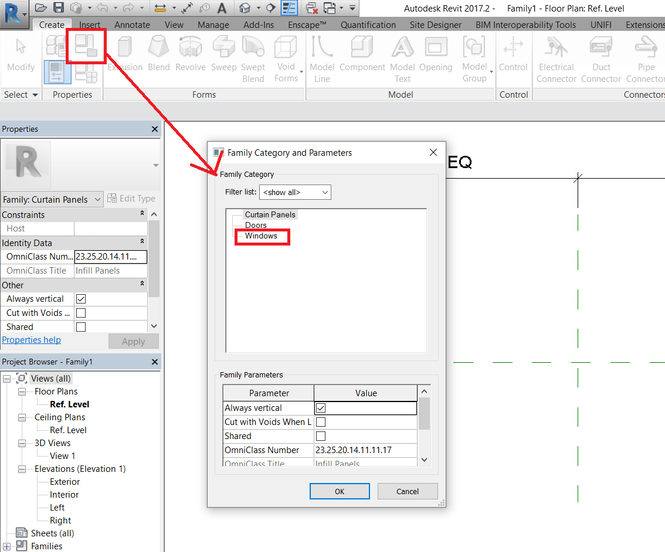Open the Properties help link
The image size is (665, 552).
(x=31, y=340)
